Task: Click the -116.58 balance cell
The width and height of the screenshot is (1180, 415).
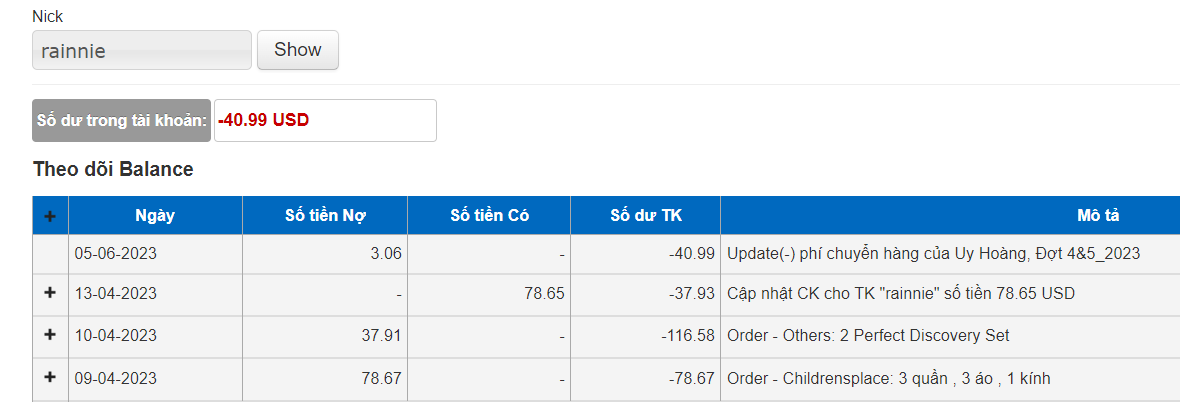Action: click(x=646, y=335)
